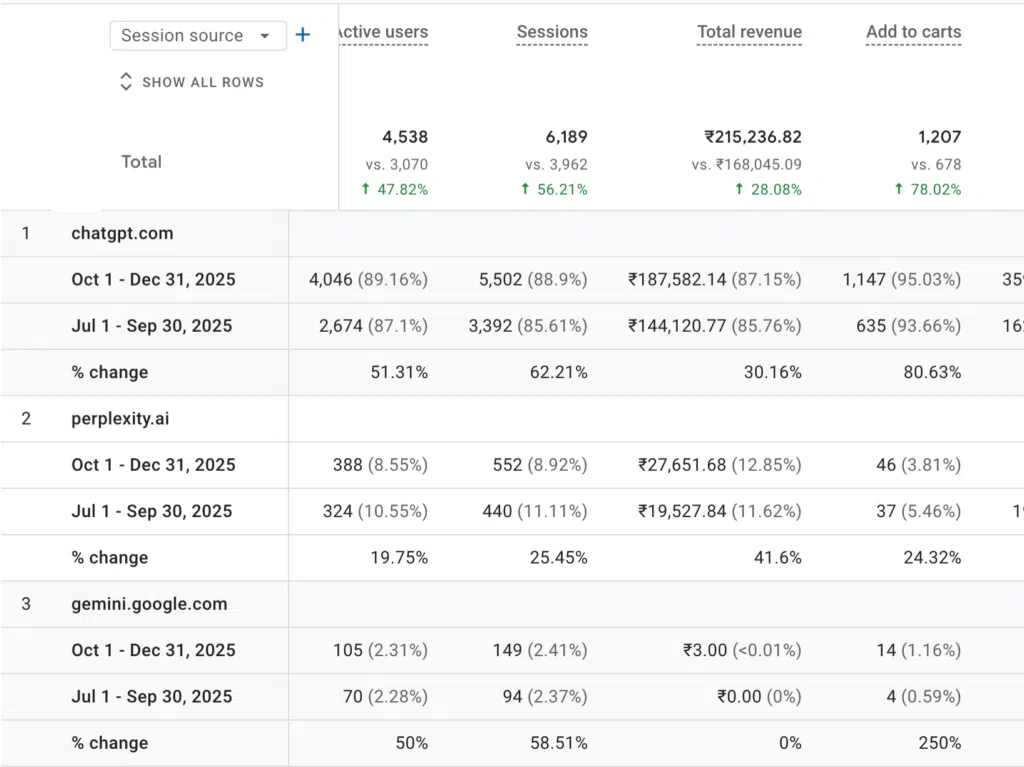1024x767 pixels.
Task: Click vs. 3,070 comparison under active users
Action: point(396,165)
